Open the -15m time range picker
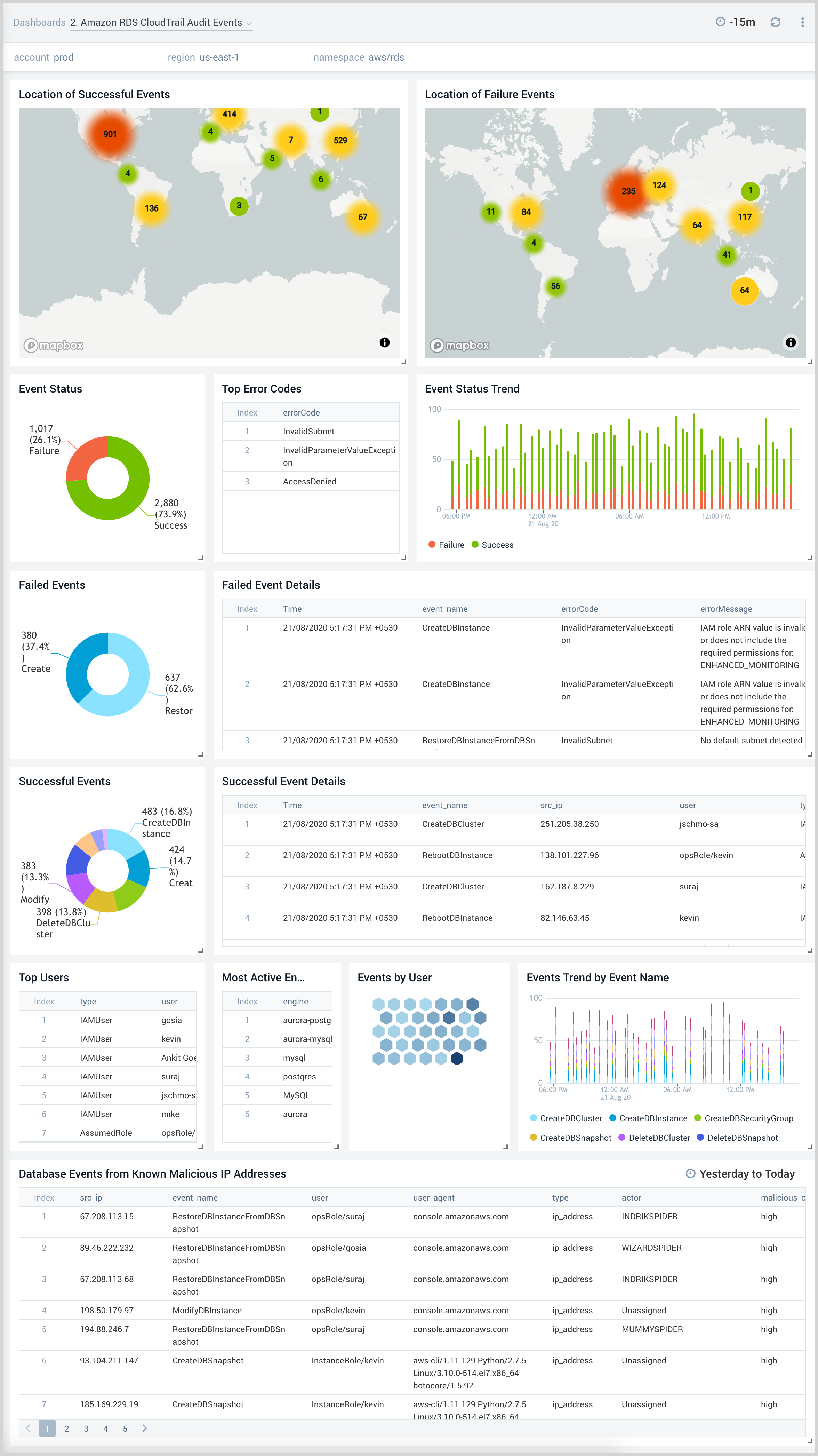This screenshot has height=1456, width=818. tap(735, 22)
